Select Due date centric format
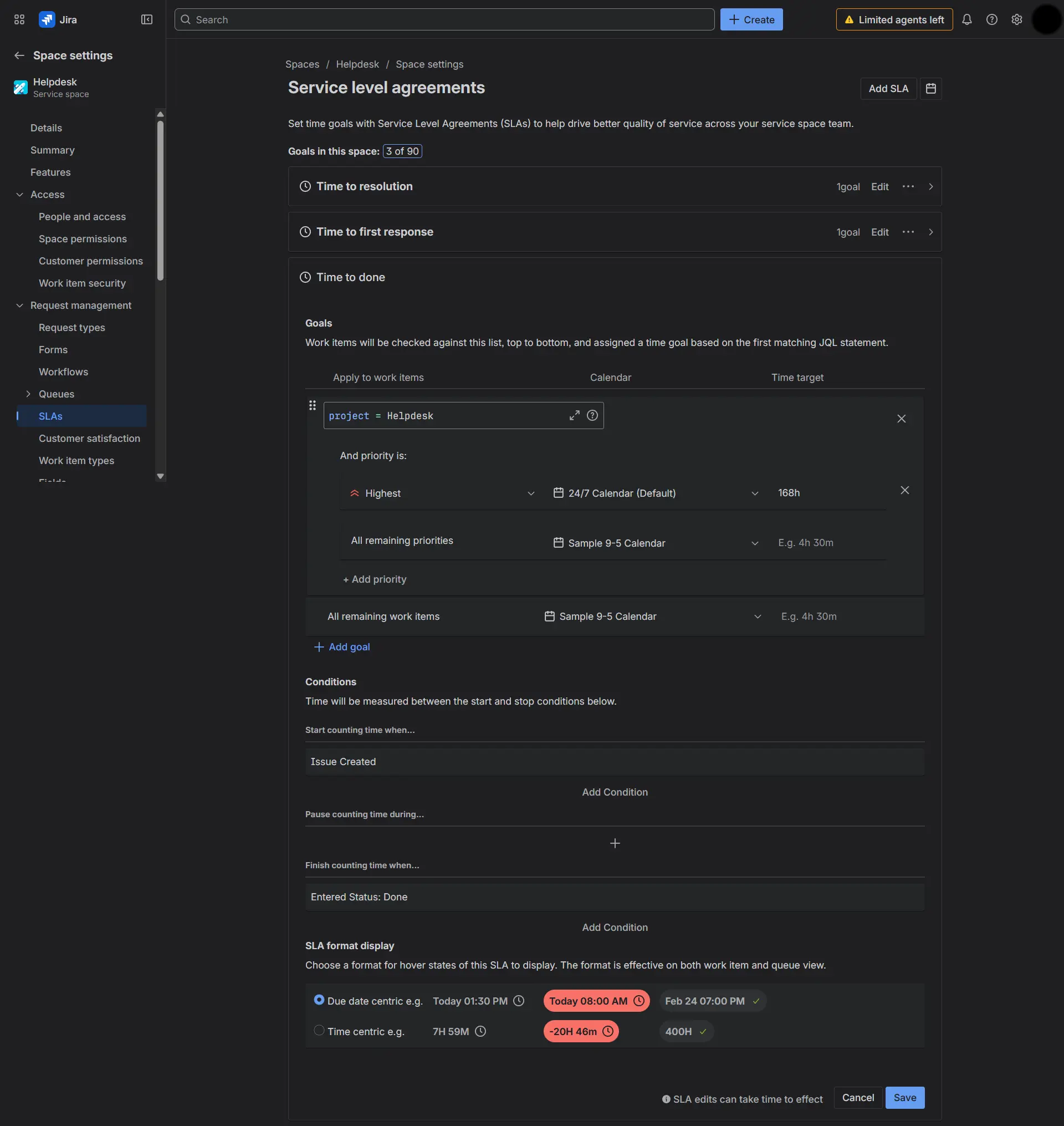 tap(319, 1000)
